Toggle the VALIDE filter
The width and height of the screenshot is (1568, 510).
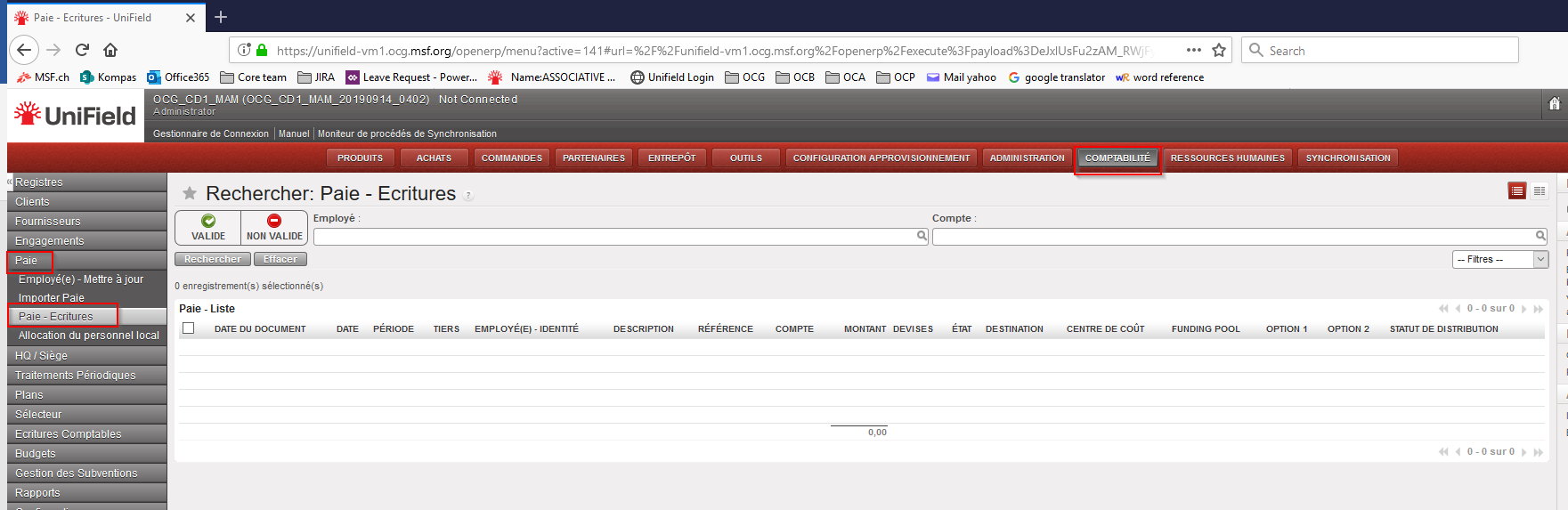tap(208, 228)
